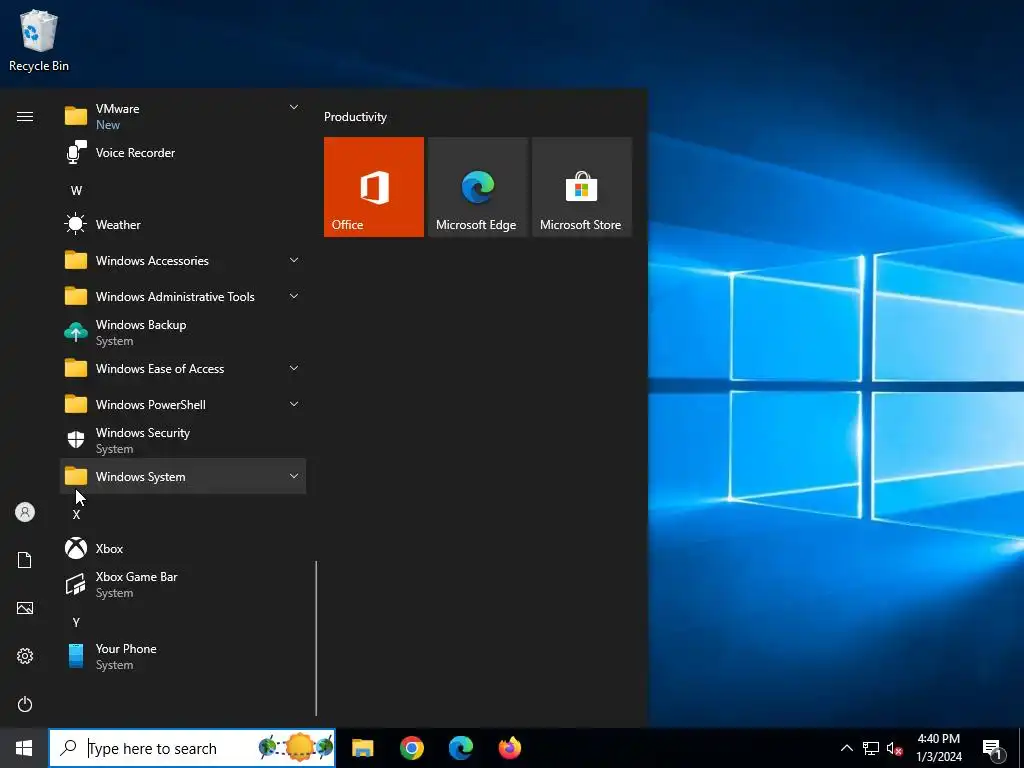Open the Microsoft Edge tile
The image size is (1024, 768).
[477, 187]
